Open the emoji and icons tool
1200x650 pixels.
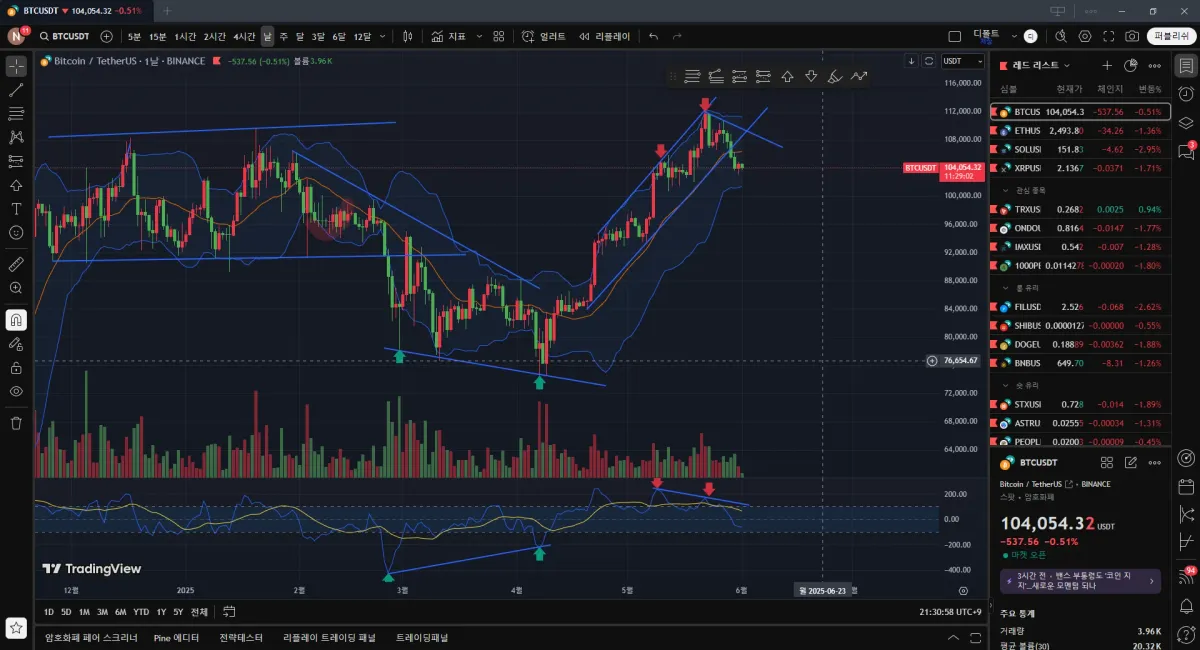coord(16,232)
